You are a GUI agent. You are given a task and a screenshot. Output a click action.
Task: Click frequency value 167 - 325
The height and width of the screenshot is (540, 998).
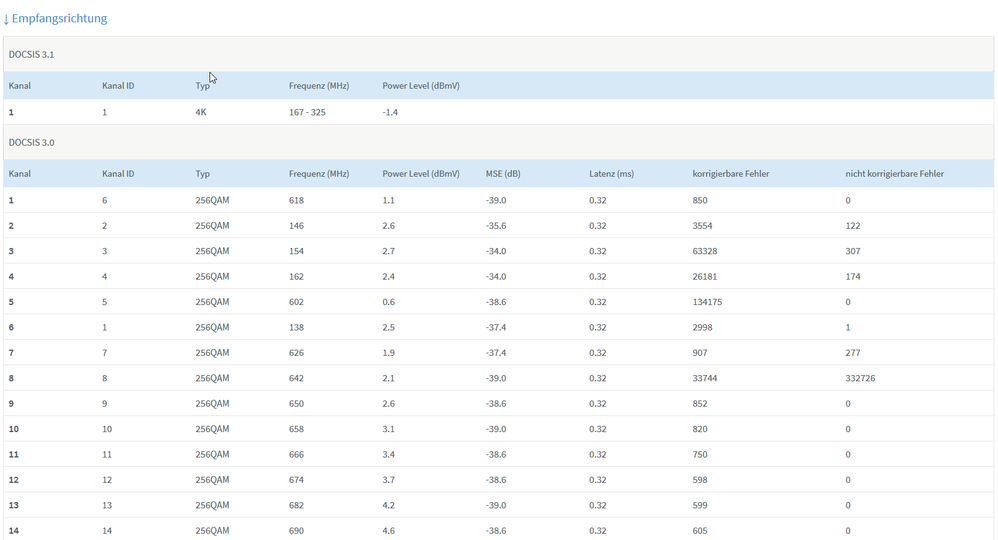(x=307, y=112)
